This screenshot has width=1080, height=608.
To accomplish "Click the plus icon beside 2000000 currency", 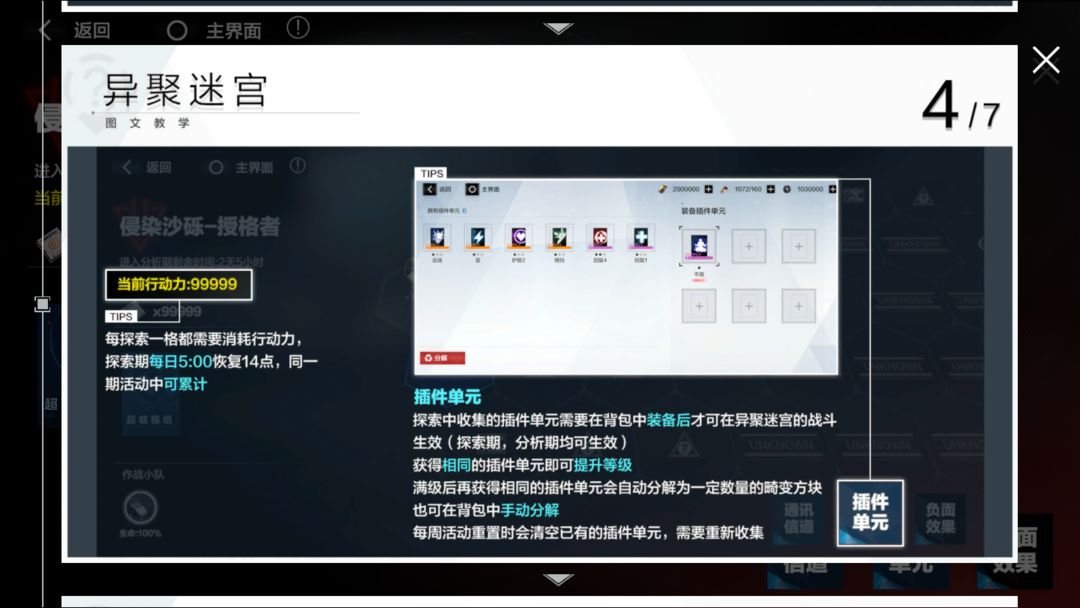I will tap(708, 189).
